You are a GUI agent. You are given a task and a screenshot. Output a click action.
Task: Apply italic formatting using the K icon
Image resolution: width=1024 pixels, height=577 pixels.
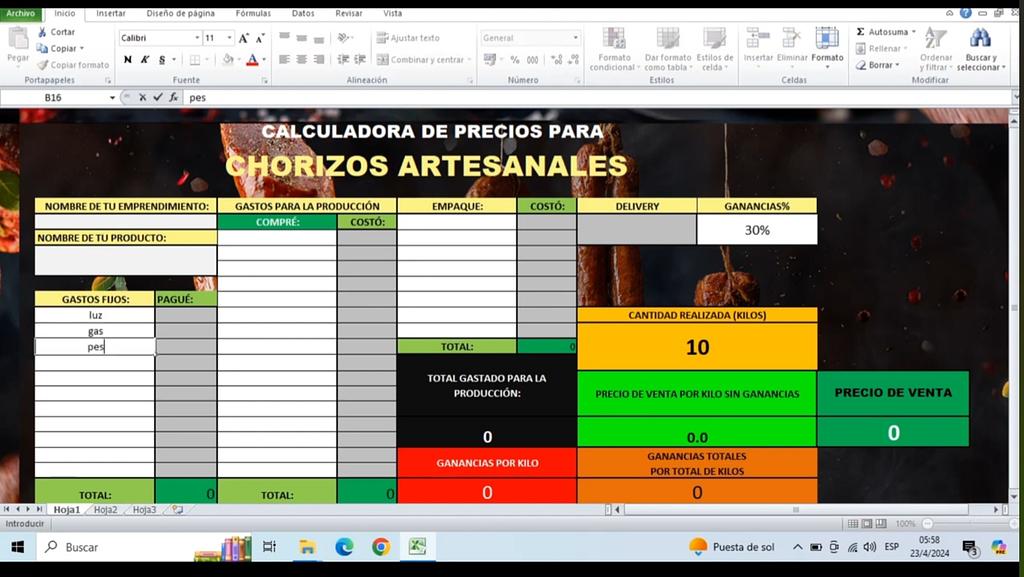tap(146, 61)
